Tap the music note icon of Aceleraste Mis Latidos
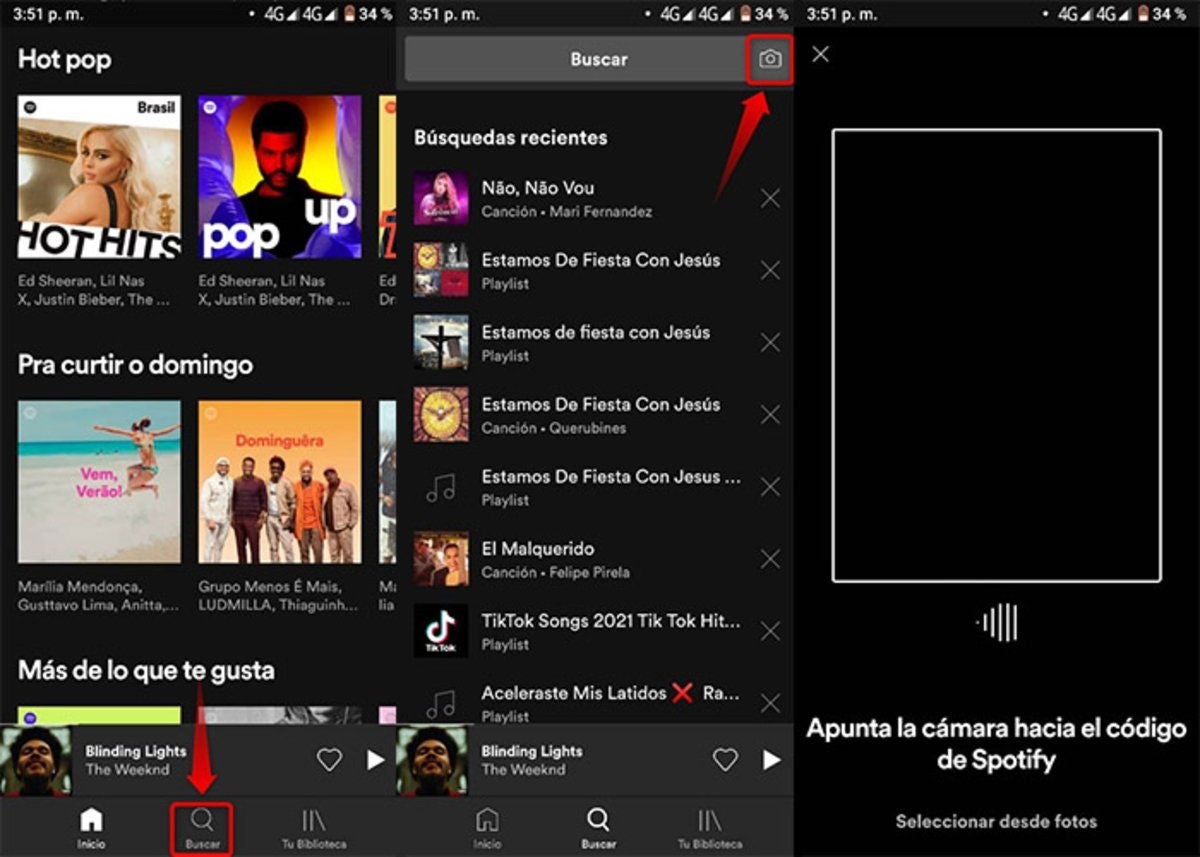1200x857 pixels. (441, 702)
